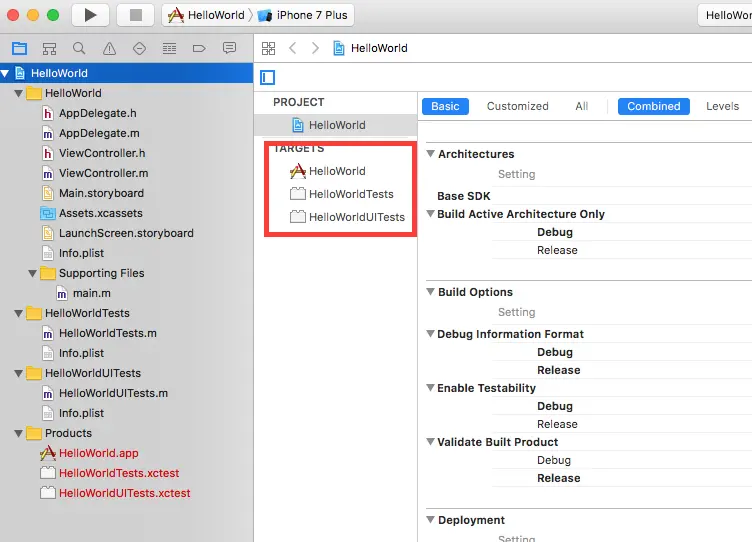
Task: Open Info.plist in HelloWorld folder
Action: (81, 253)
